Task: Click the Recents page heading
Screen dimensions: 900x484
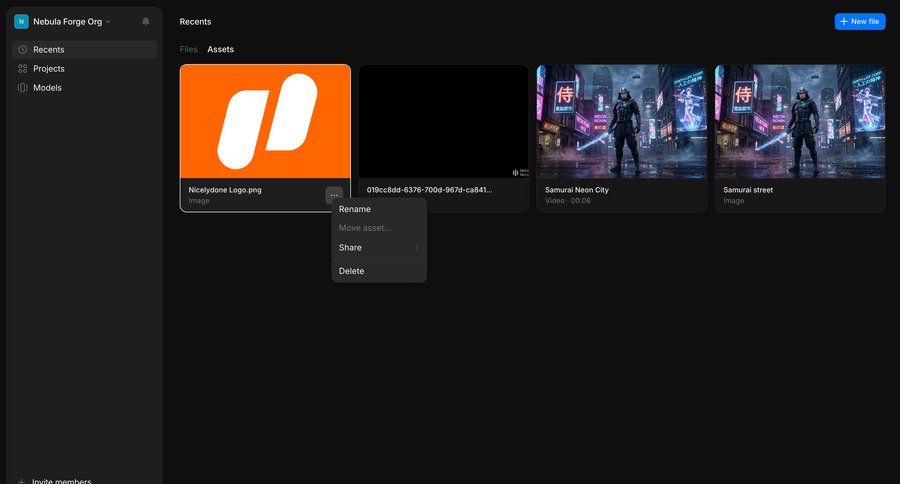Action: coord(195,21)
